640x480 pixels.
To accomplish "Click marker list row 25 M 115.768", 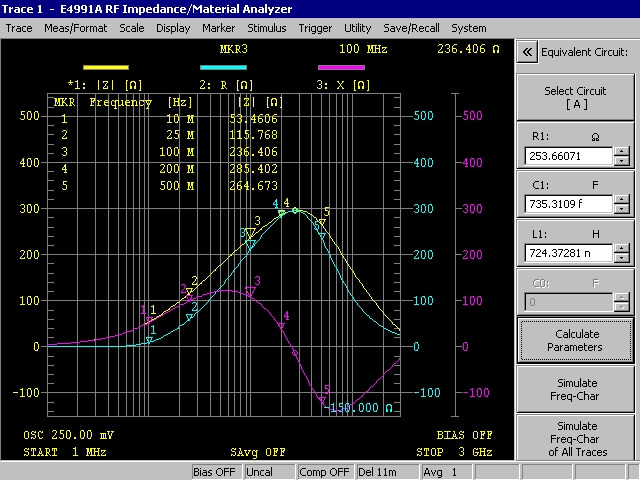I will point(169,135).
